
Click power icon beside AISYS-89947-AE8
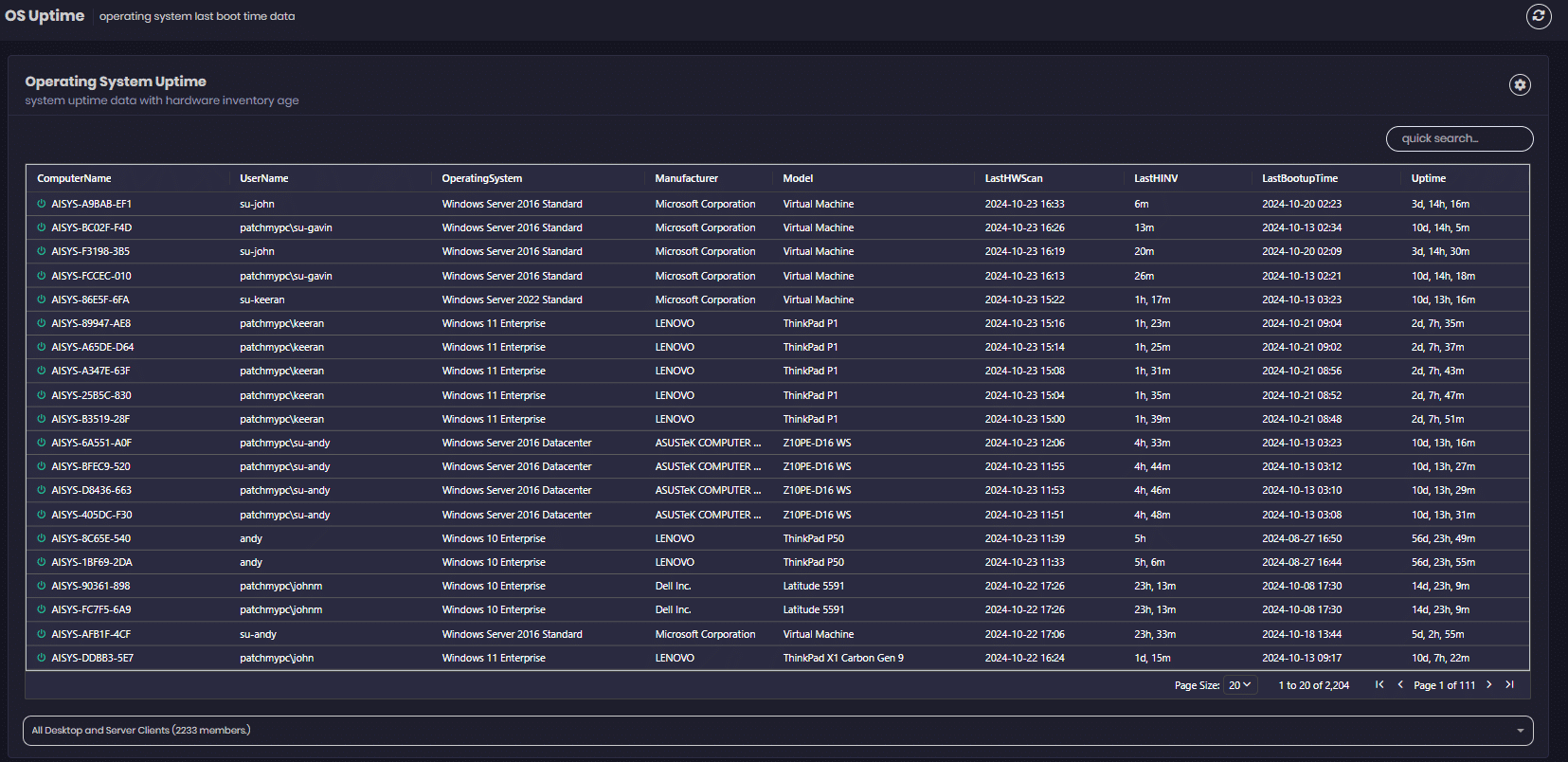click(42, 323)
